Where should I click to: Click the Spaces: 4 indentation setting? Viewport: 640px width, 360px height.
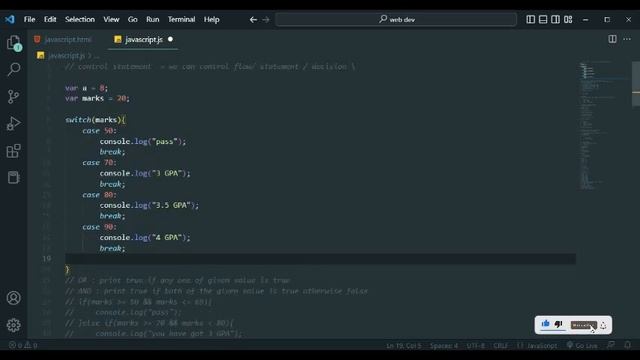tap(444, 345)
